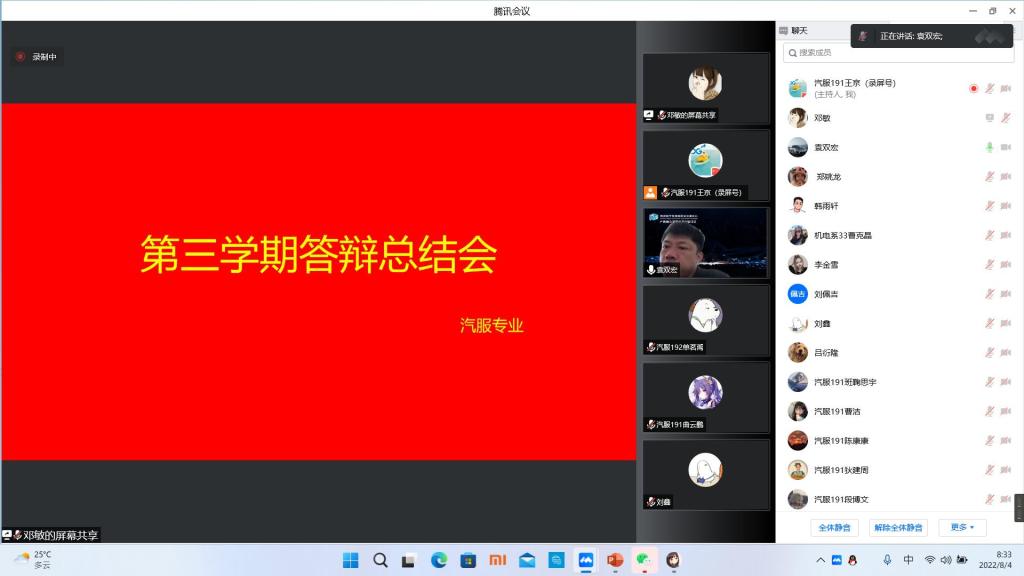Open PowerPoint from the taskbar
This screenshot has height=576, width=1024.
[x=615, y=560]
